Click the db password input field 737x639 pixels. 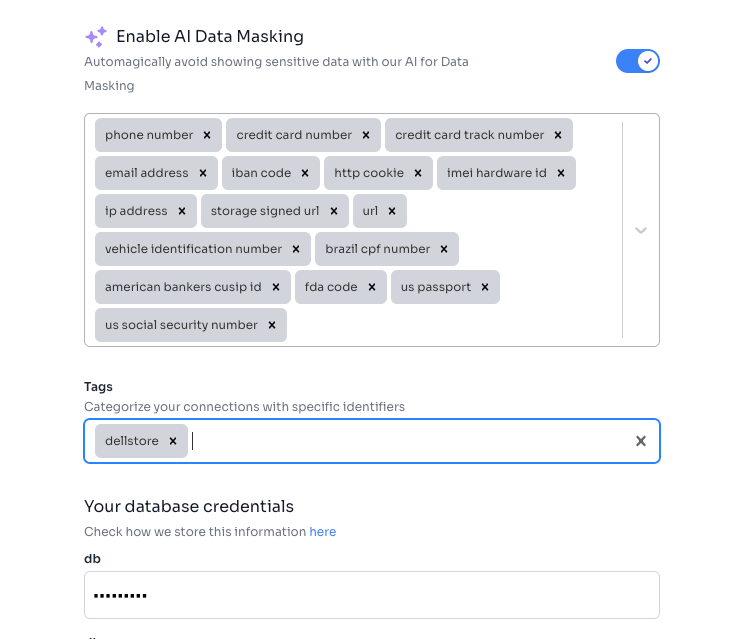point(372,595)
